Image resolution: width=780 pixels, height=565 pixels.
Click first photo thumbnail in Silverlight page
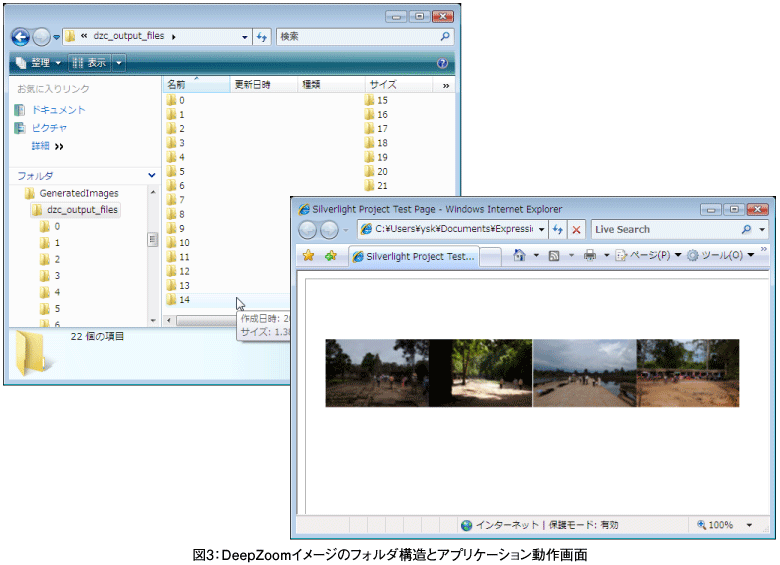click(x=377, y=373)
